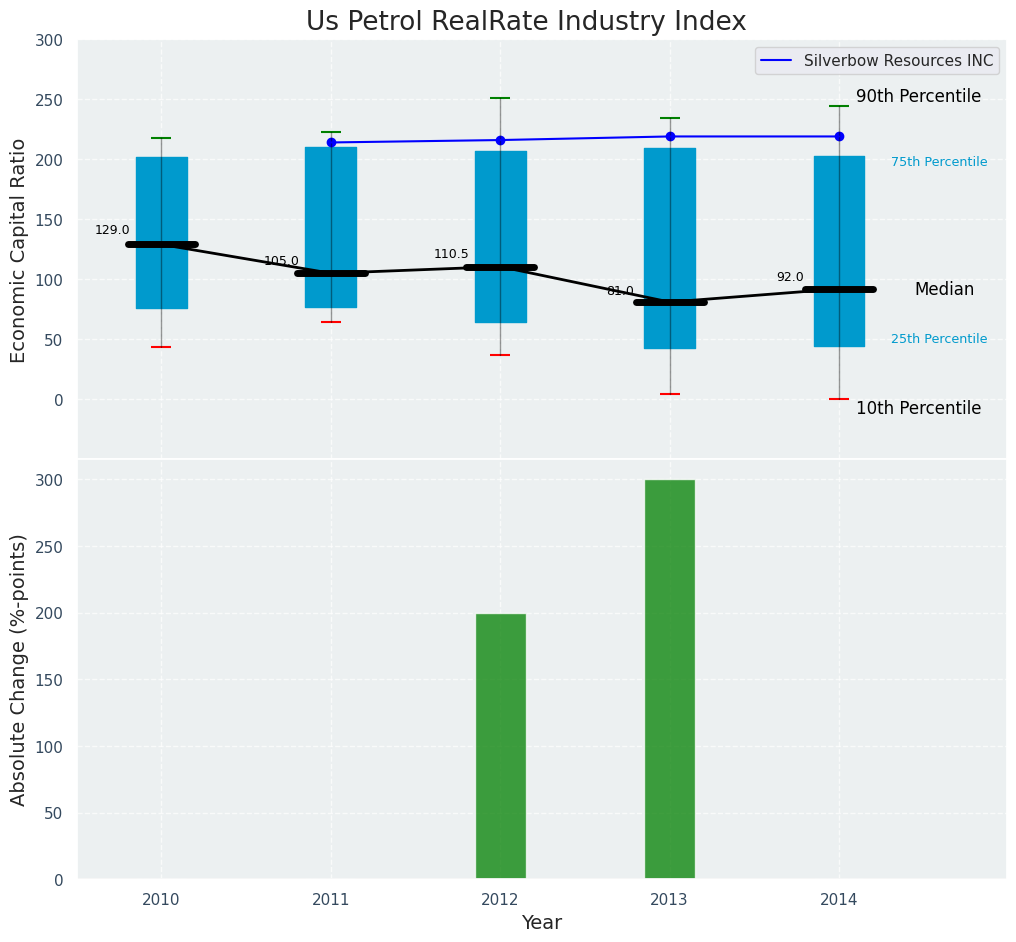Click the Median label
Screen dimensions: 1016x942
click(x=944, y=290)
